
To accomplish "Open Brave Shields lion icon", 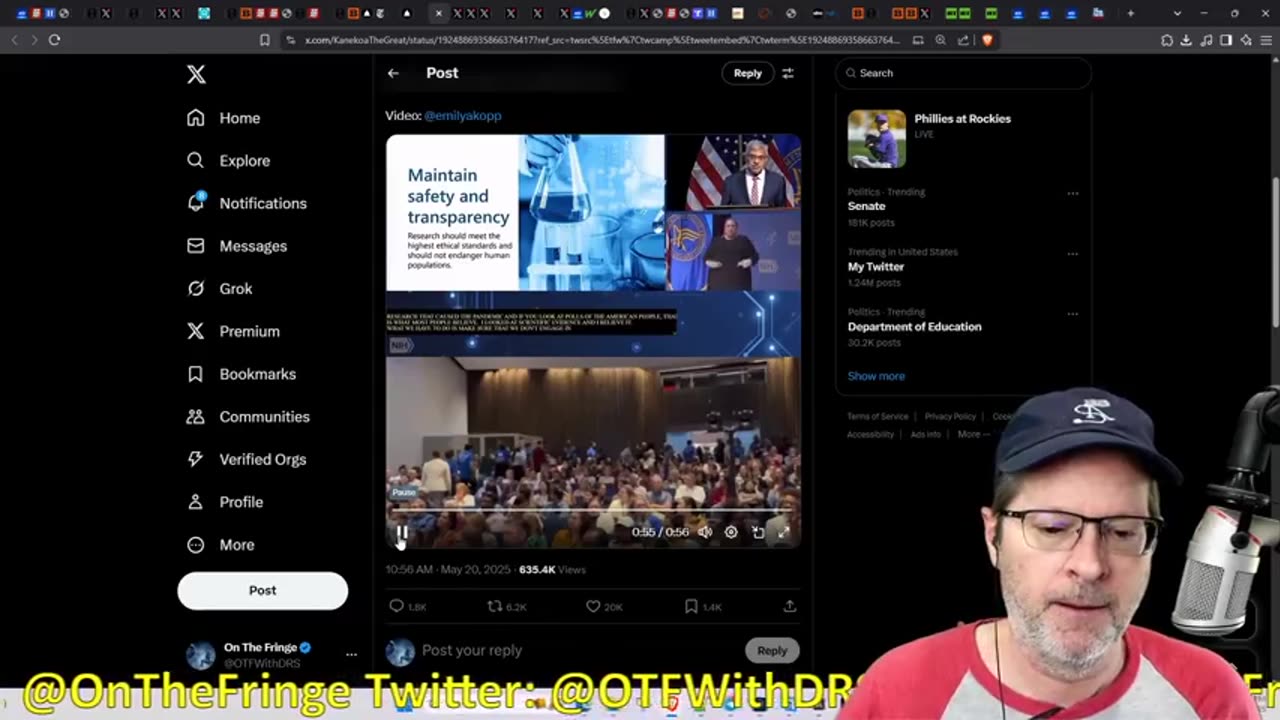I will tap(987, 40).
